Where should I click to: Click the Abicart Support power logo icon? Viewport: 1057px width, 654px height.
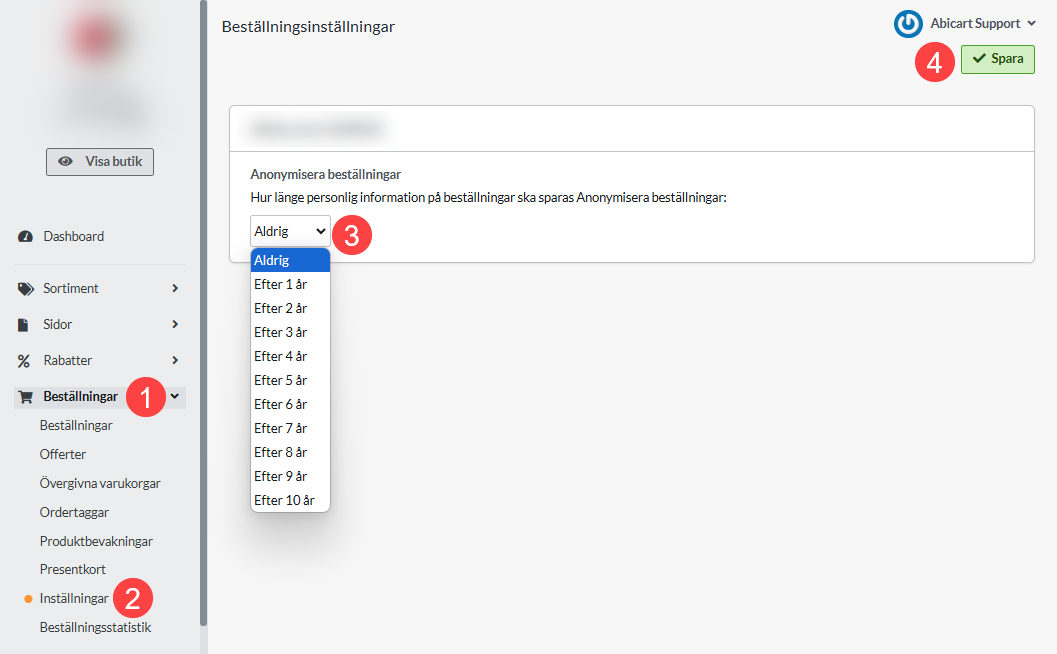point(908,24)
